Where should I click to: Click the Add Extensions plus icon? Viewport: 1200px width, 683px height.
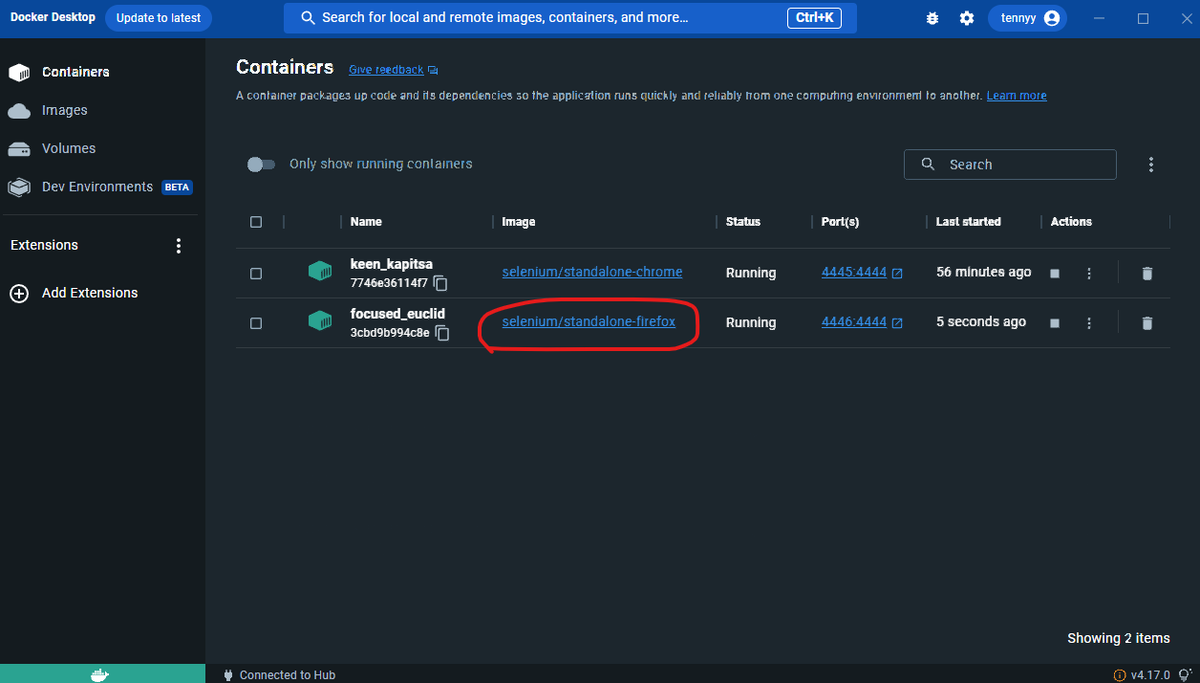tap(19, 293)
